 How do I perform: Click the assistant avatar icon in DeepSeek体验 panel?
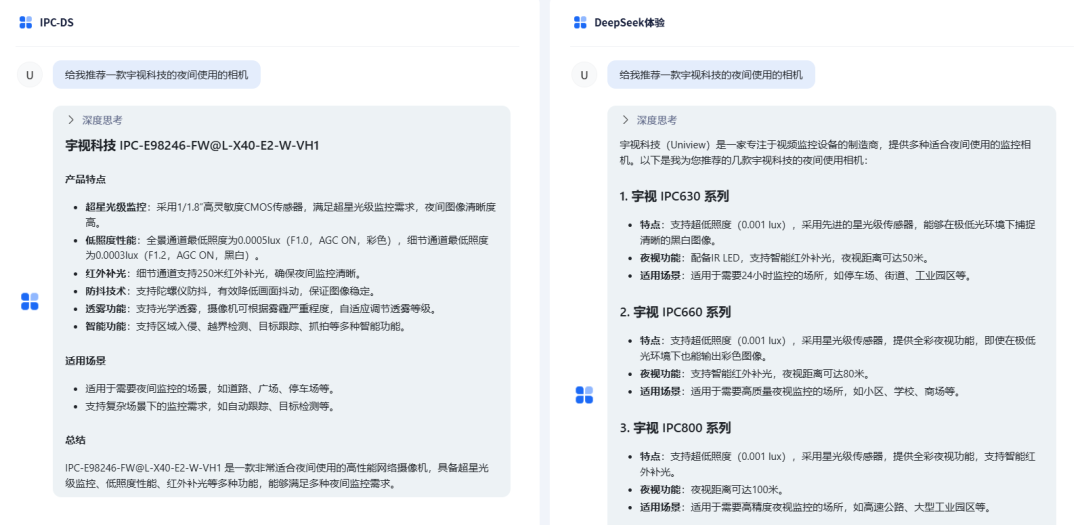[x=584, y=395]
